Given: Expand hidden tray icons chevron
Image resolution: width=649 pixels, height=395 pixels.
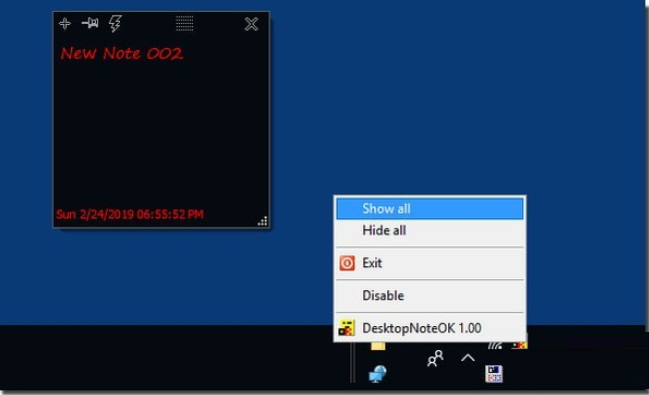Looking at the screenshot, I should (468, 358).
